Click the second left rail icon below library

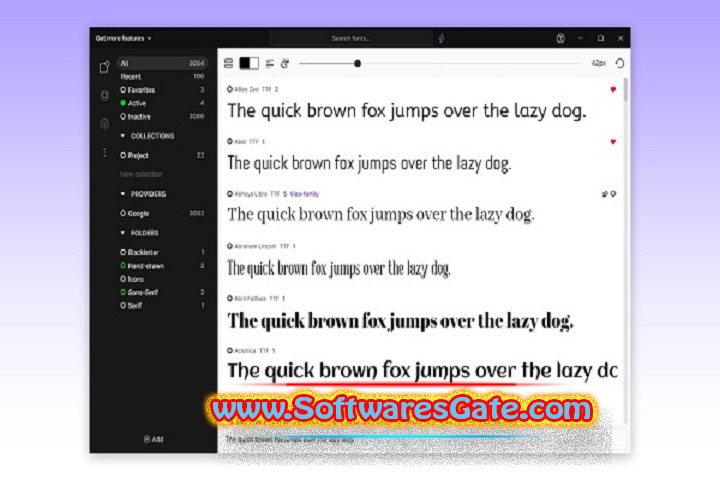105,95
